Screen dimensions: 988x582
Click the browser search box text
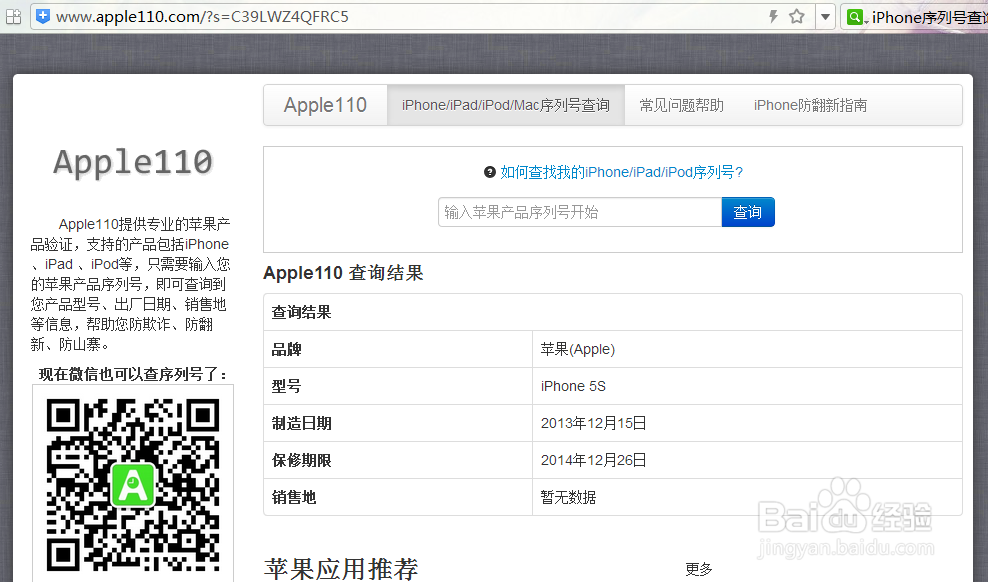[929, 18]
